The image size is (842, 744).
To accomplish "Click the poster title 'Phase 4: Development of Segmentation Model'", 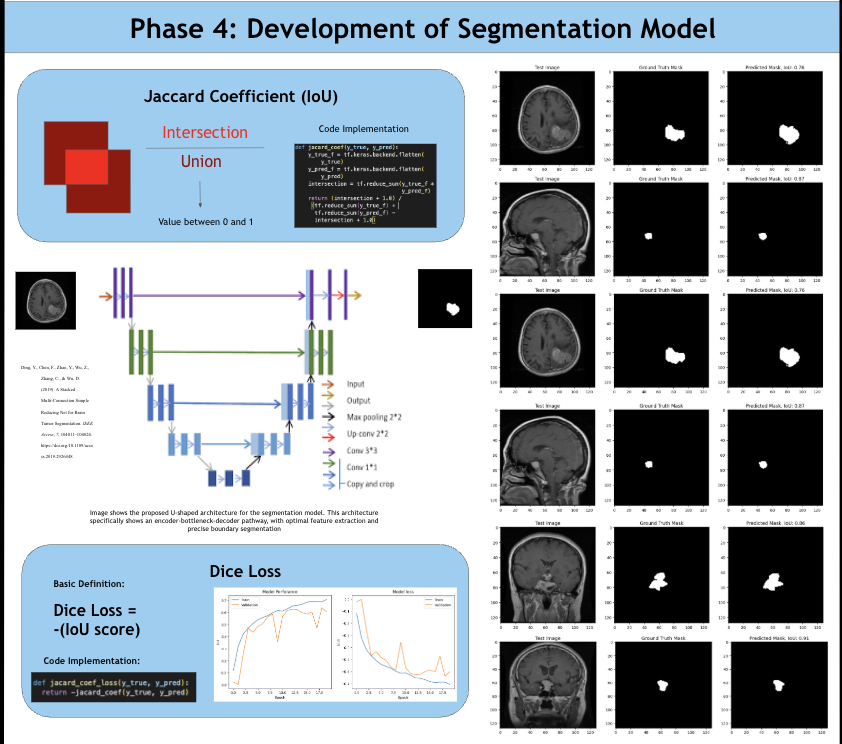I will [423, 29].
